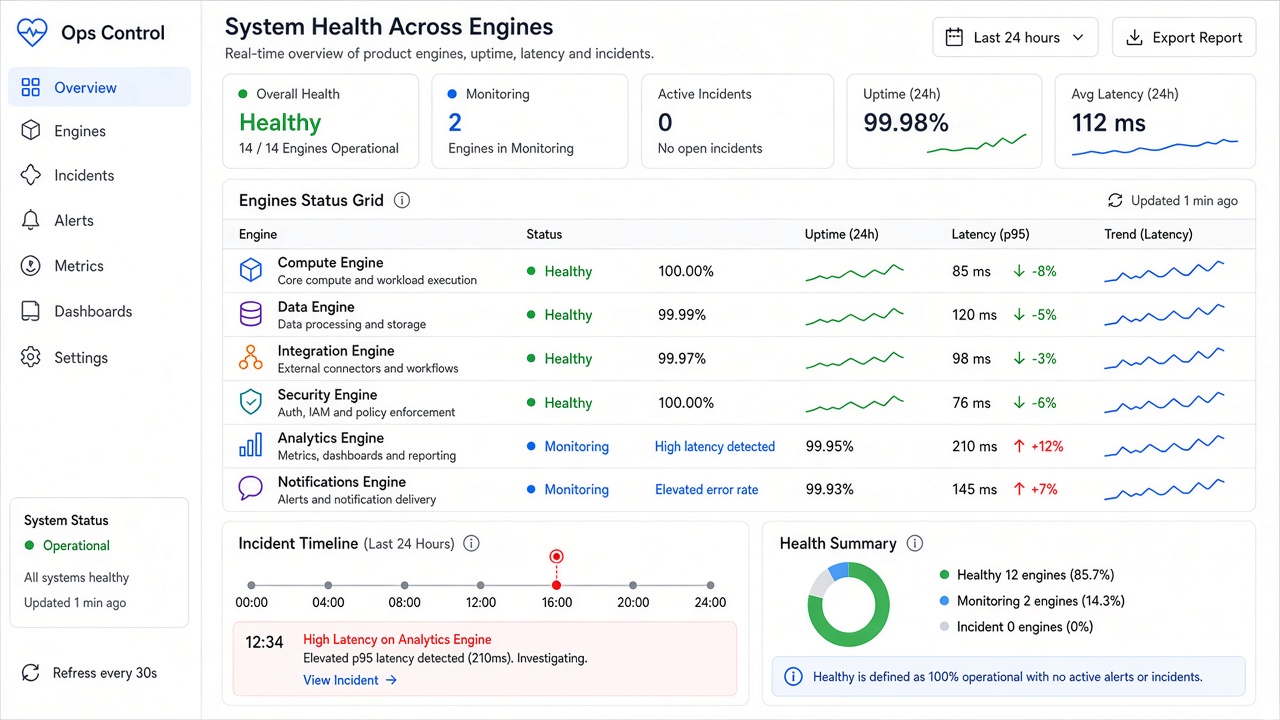1280x720 pixels.
Task: Click the Latency (p95) column header
Action: point(990,234)
